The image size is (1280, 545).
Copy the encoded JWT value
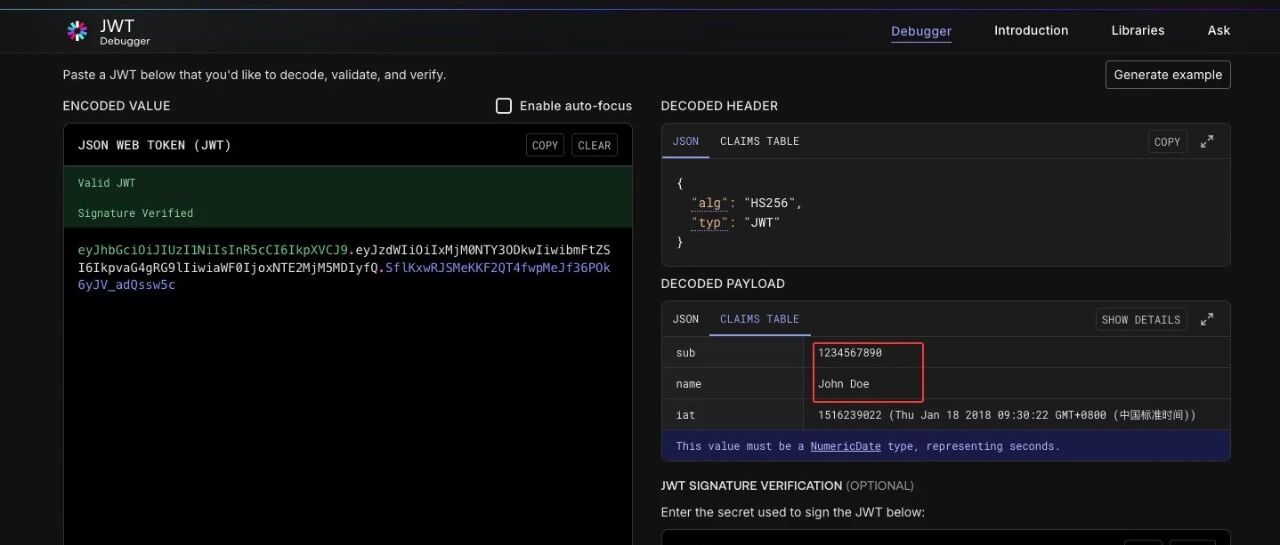[x=545, y=146]
